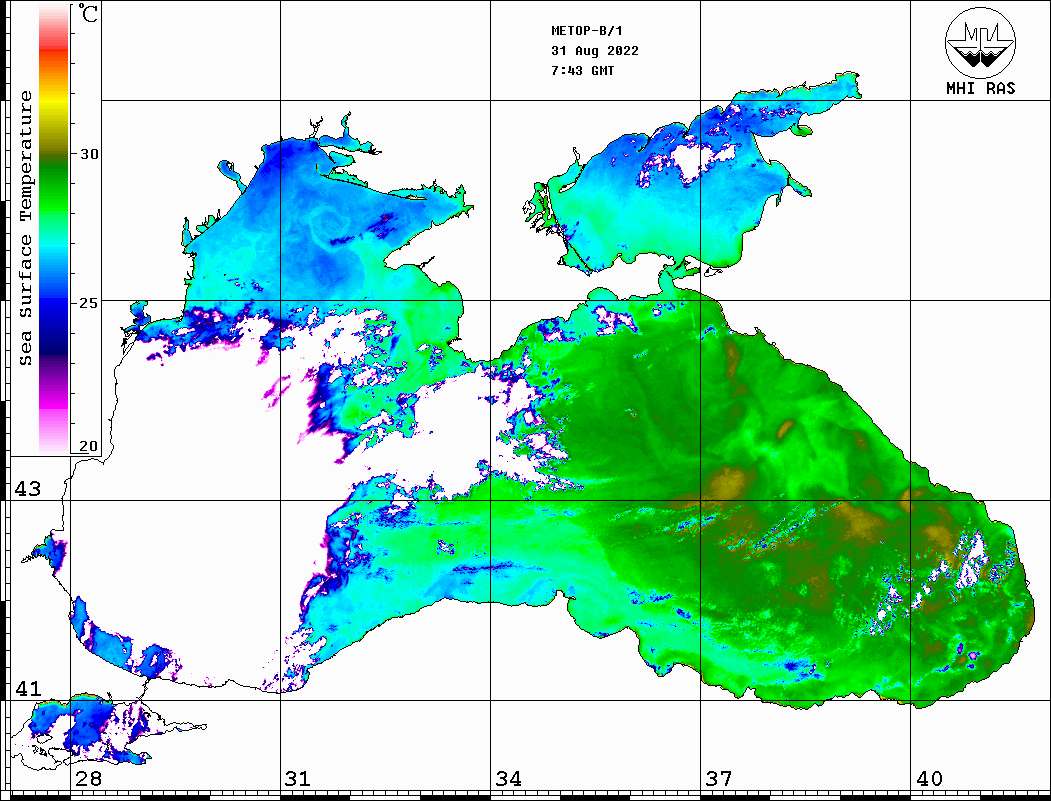Screen dimensions: 1051x801
Task: Click the "7:43 GMT" time text
Action: pos(582,70)
